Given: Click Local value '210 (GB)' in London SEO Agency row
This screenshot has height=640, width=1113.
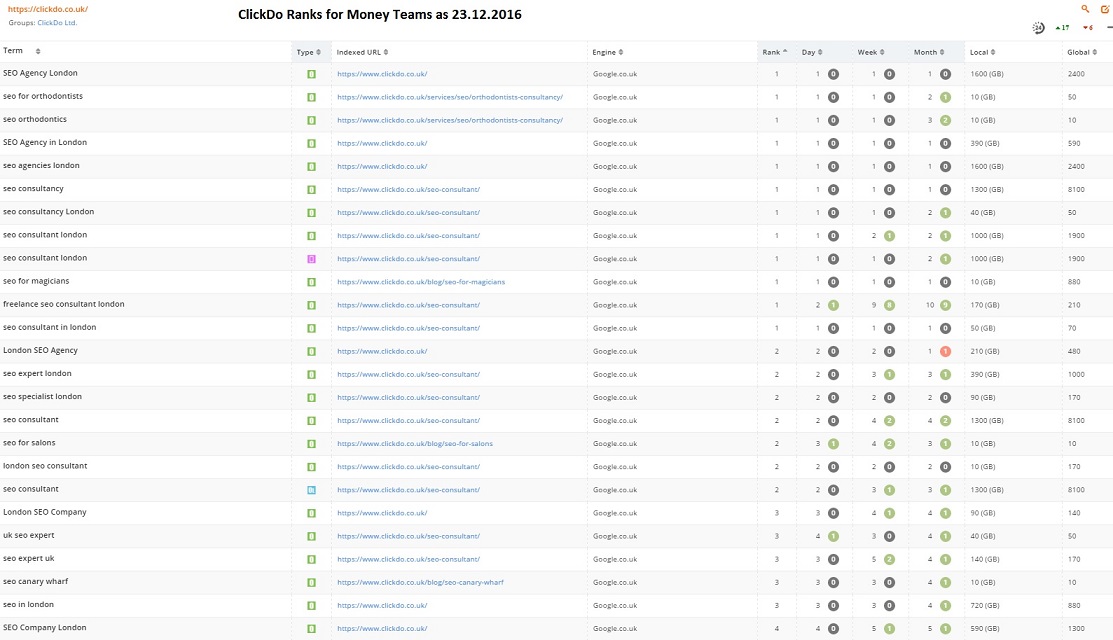Looking at the screenshot, I should tap(985, 351).
